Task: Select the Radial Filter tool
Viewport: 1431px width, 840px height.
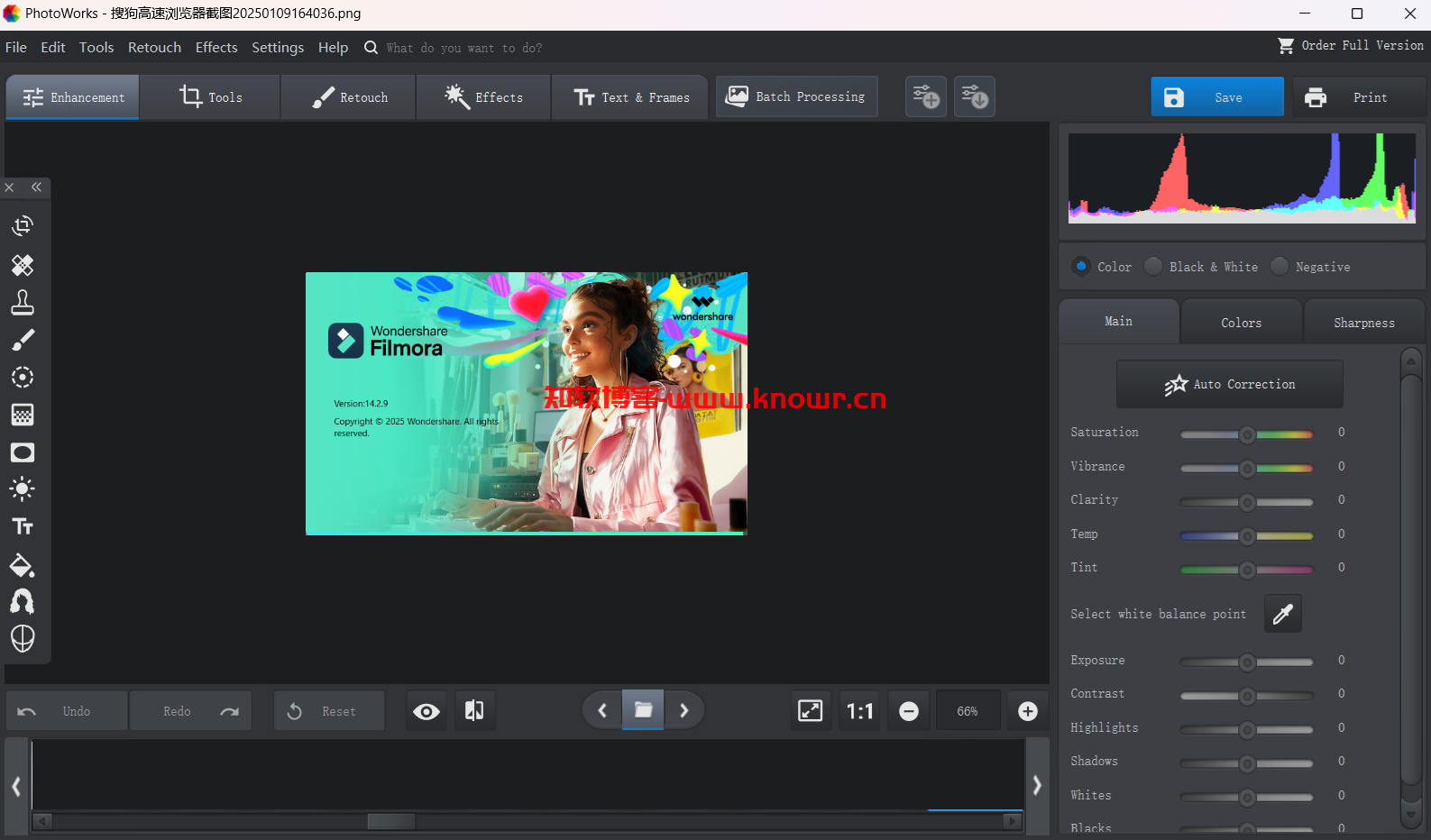Action: [23, 377]
